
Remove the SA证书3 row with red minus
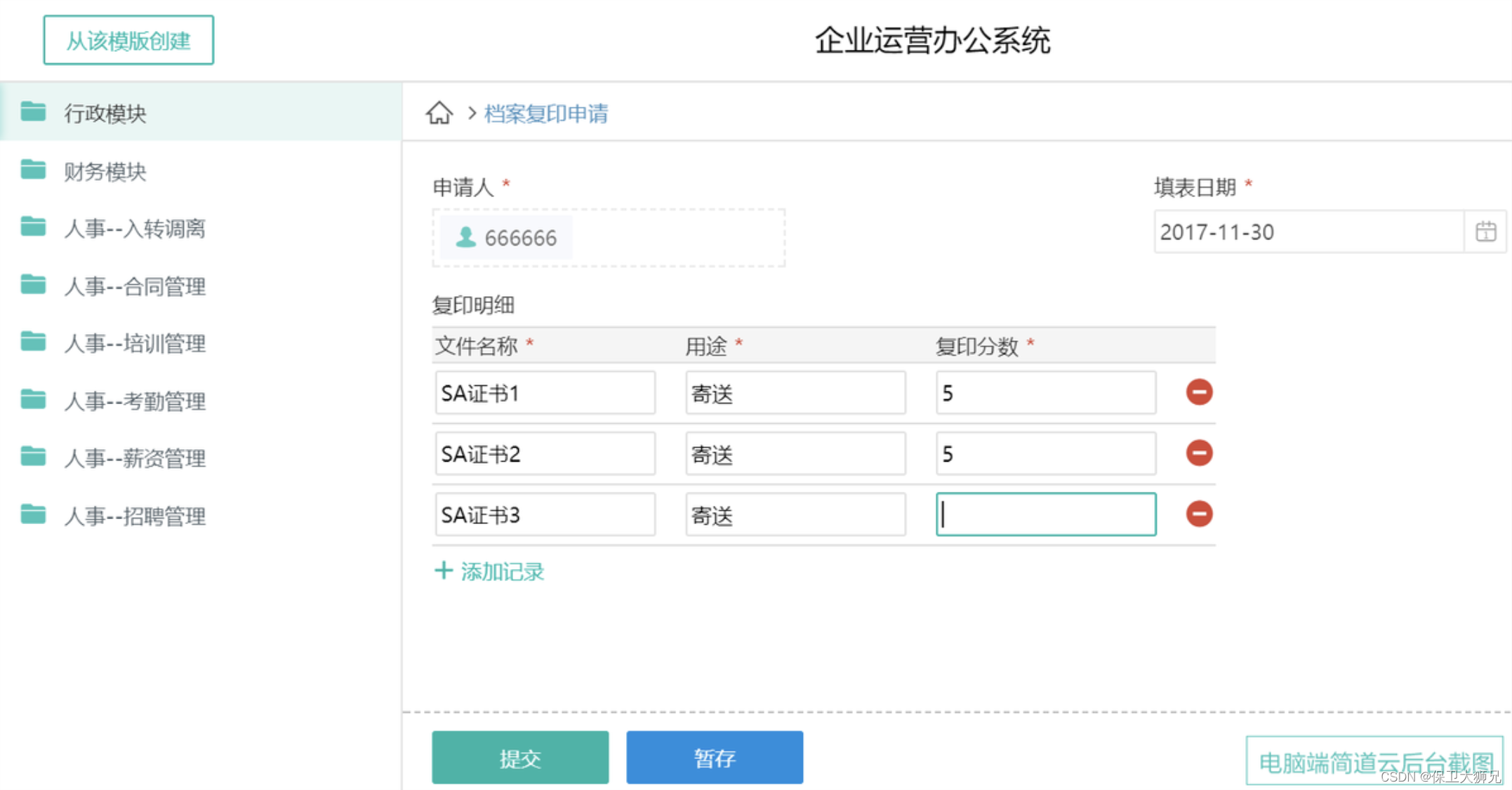1199,514
